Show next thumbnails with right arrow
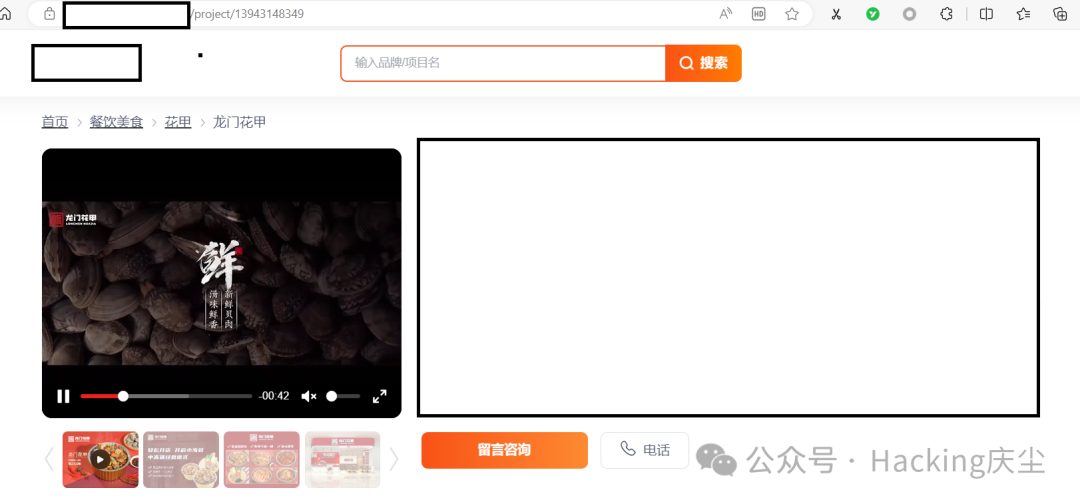This screenshot has width=1080, height=504. coord(393,459)
